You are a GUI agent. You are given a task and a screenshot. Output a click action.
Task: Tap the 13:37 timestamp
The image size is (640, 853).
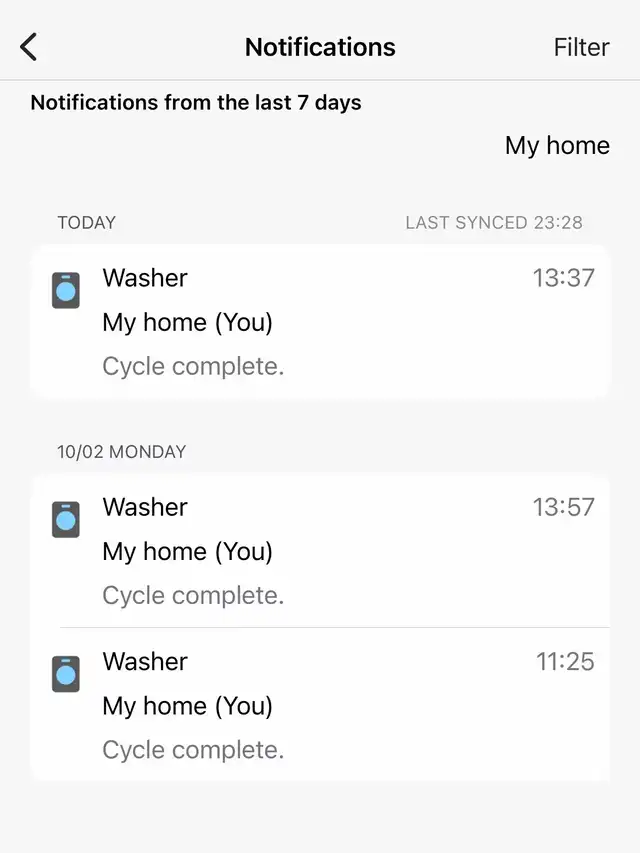pos(563,278)
